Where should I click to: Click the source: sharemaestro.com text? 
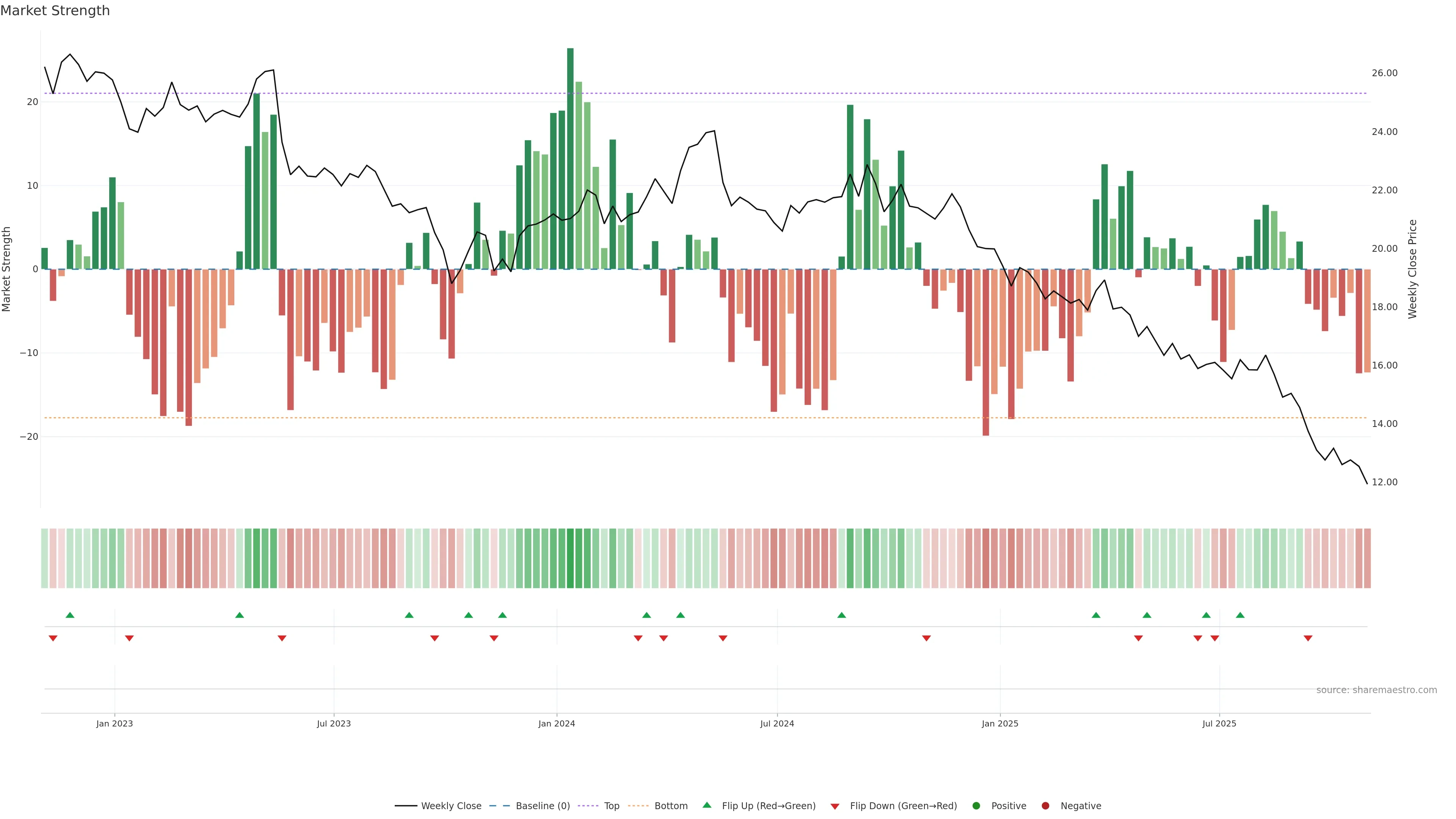pyautogui.click(x=1376, y=690)
